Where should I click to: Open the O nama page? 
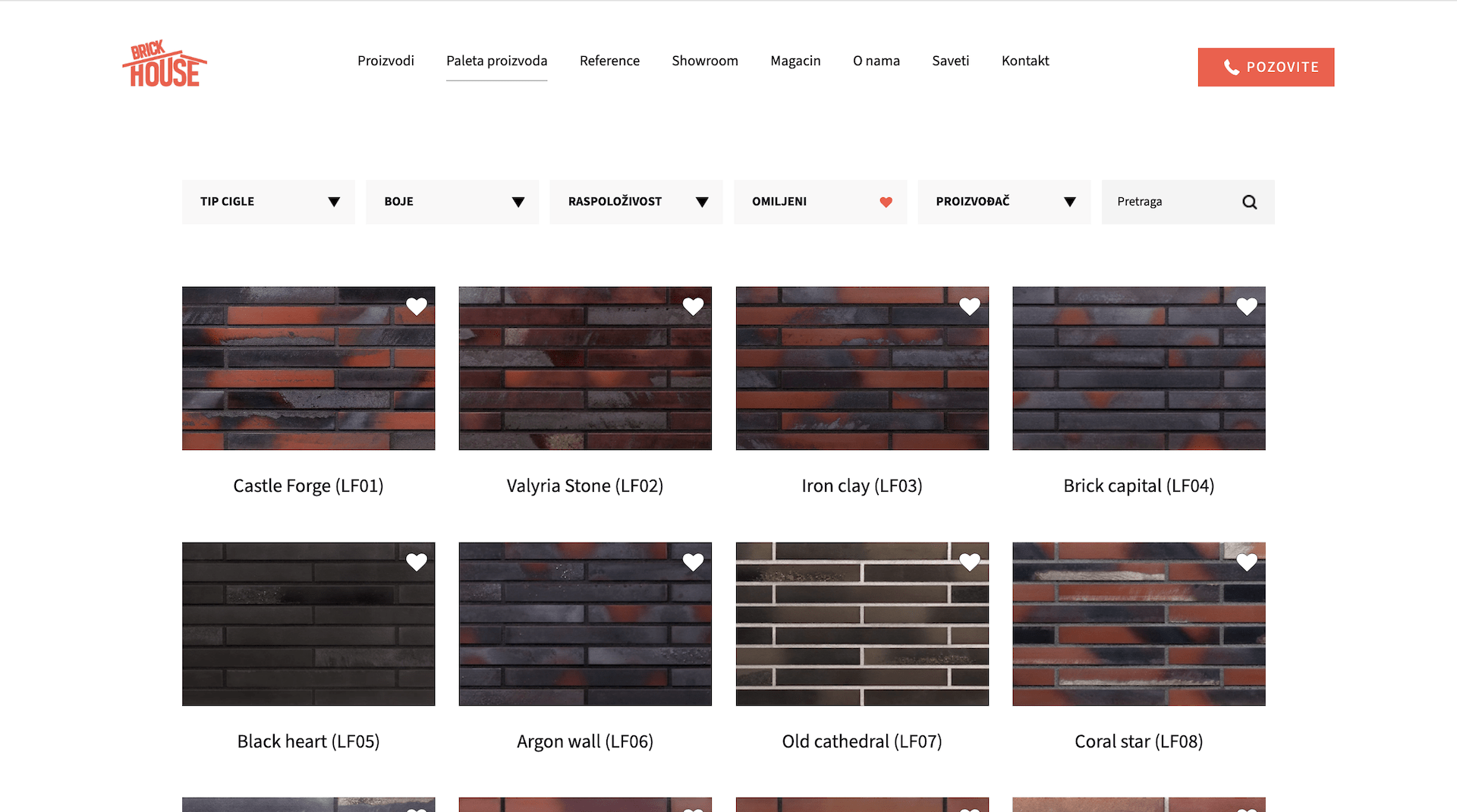click(876, 61)
